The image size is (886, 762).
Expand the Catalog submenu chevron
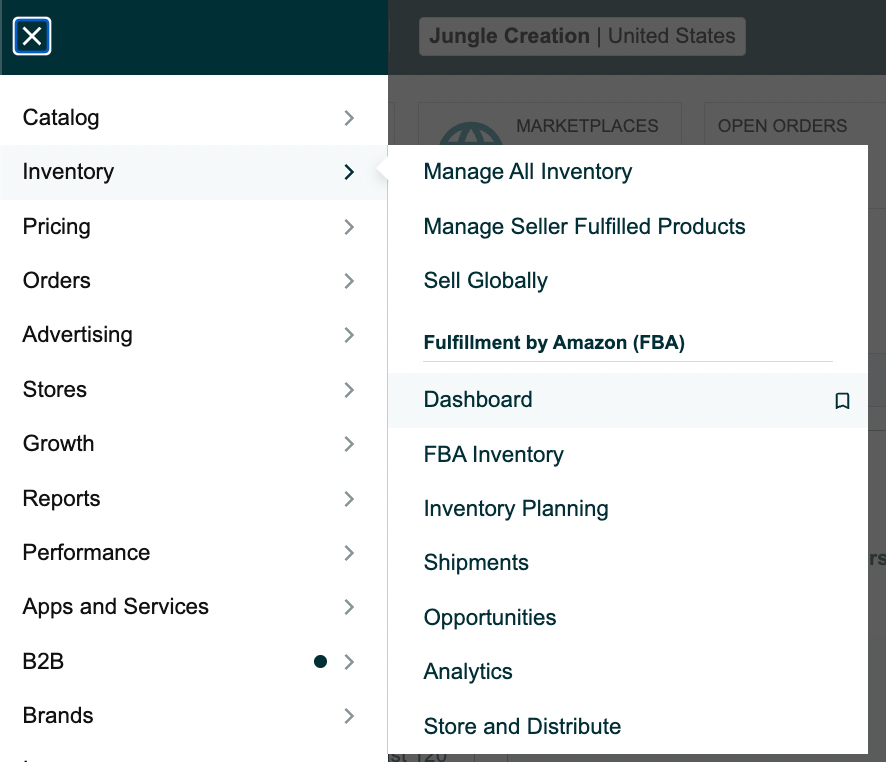349,118
